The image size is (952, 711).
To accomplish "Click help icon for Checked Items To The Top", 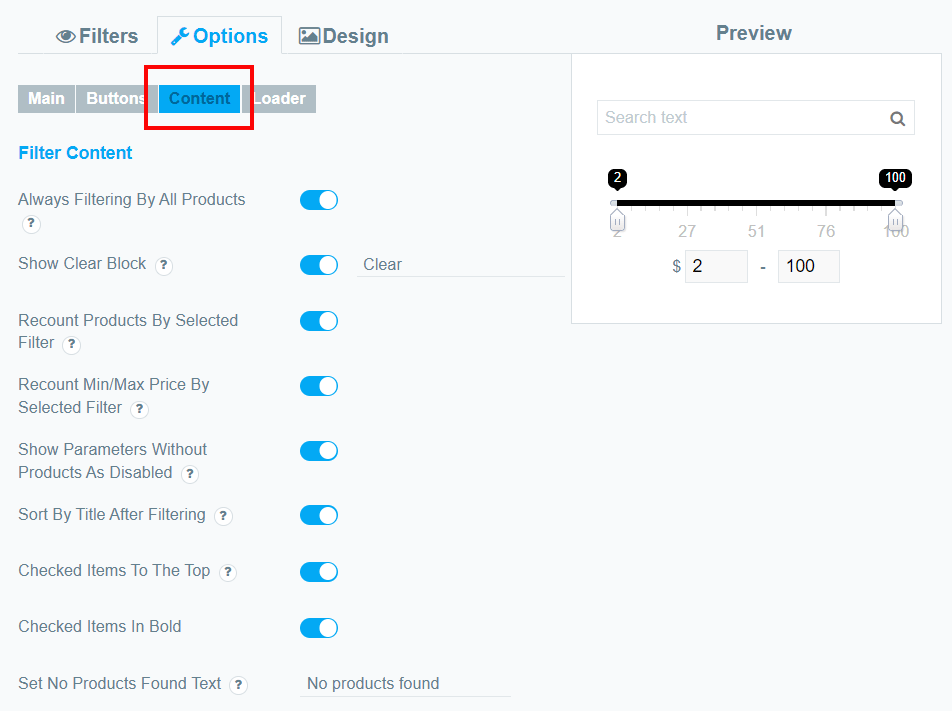I will point(228,572).
